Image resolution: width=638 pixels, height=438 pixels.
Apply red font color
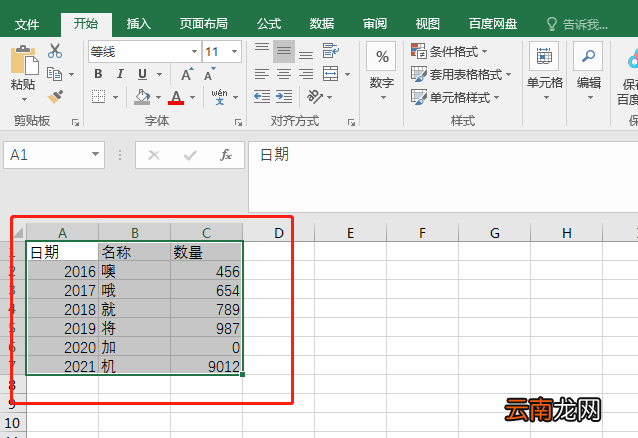tap(176, 97)
